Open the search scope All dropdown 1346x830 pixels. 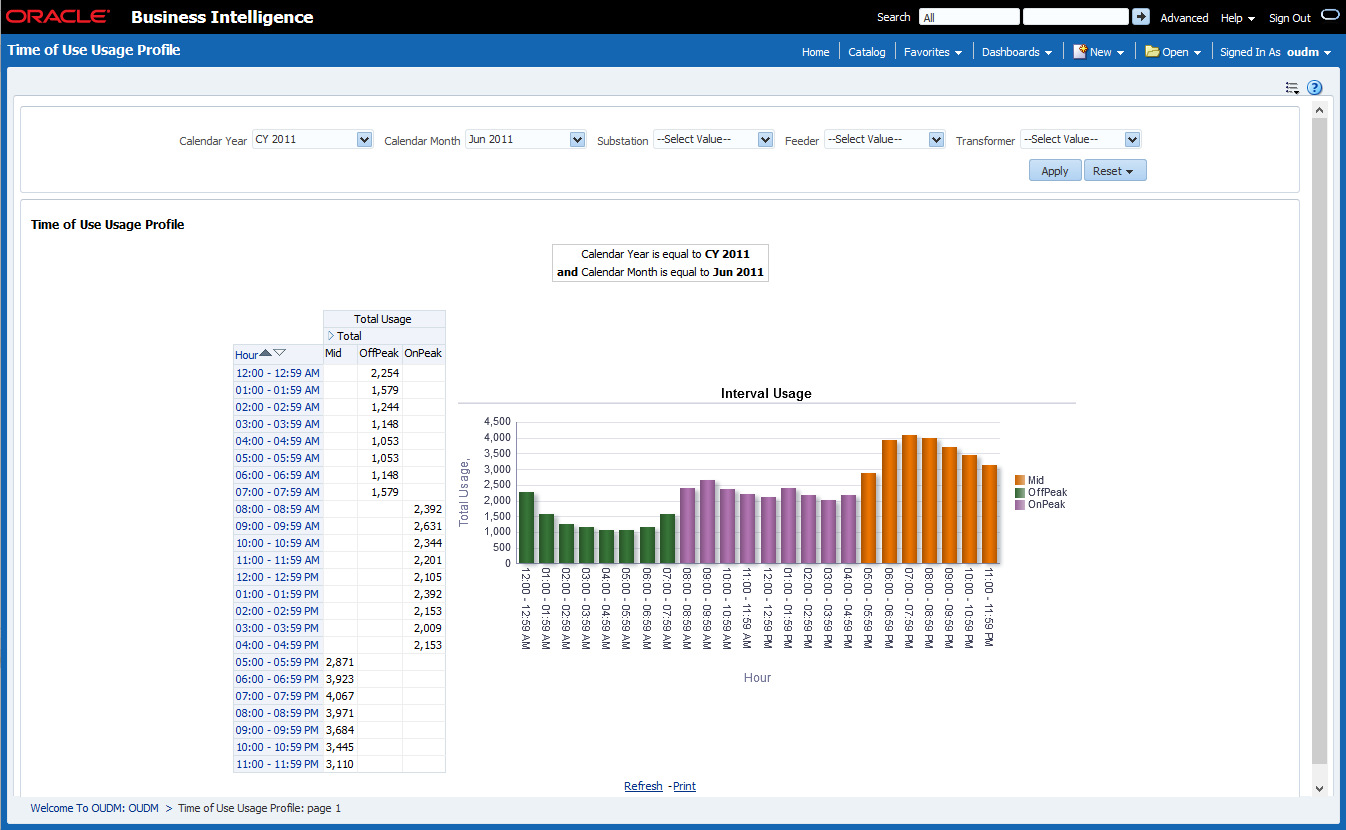point(970,17)
